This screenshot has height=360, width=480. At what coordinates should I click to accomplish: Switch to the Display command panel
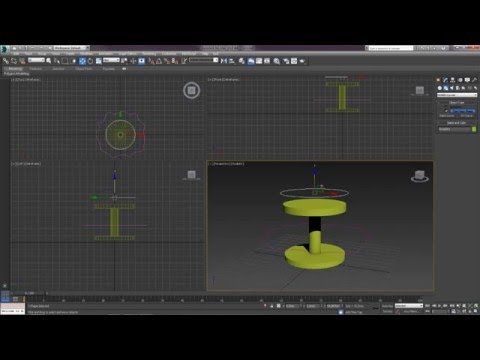point(467,80)
